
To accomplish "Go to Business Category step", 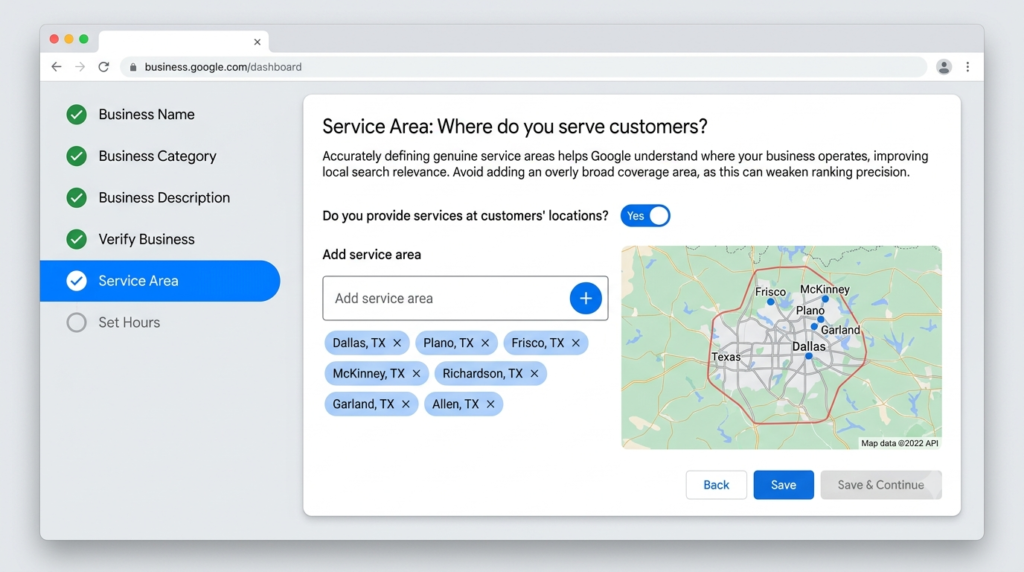I will pos(157,156).
